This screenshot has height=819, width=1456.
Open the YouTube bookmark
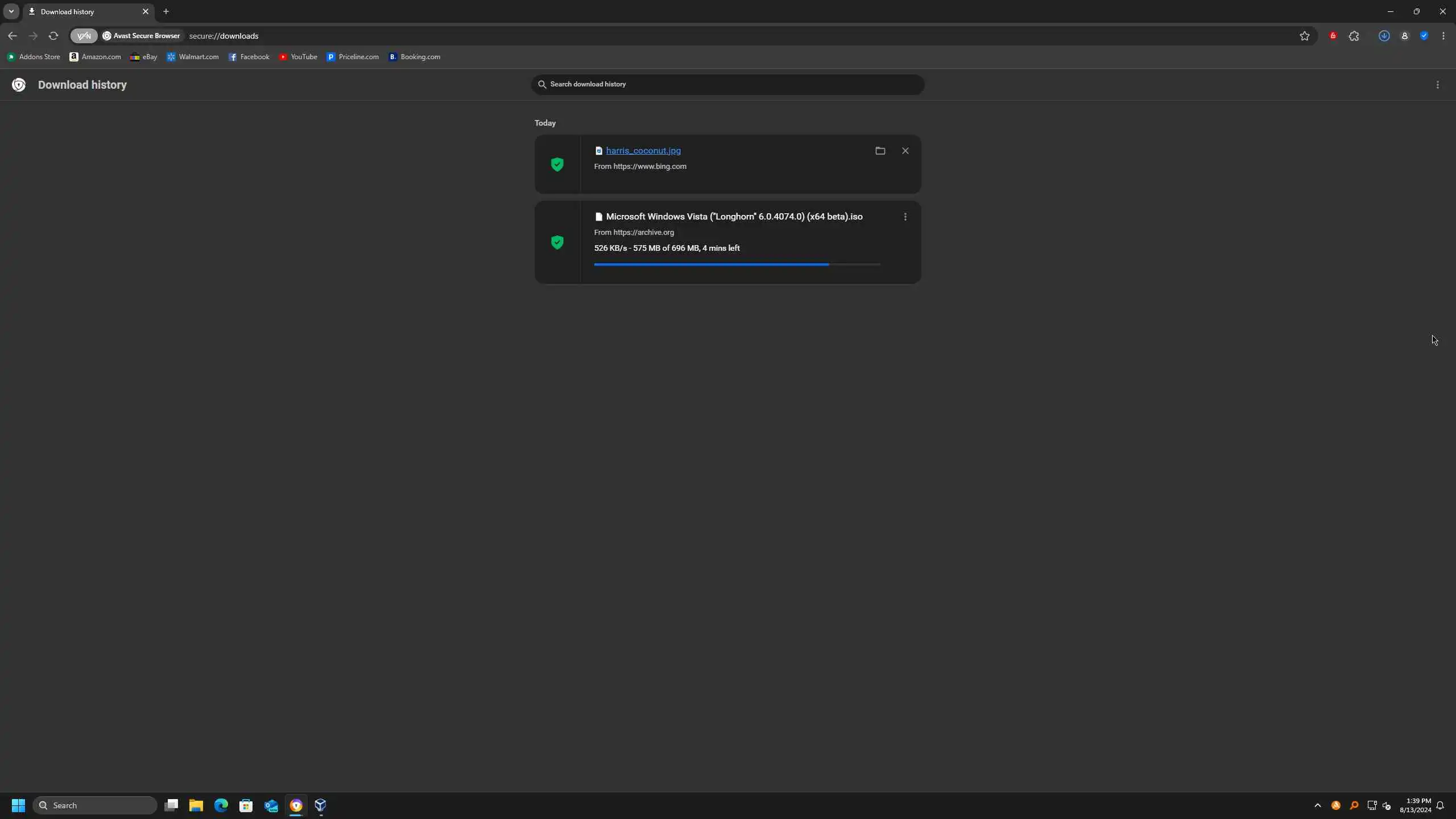[298, 57]
